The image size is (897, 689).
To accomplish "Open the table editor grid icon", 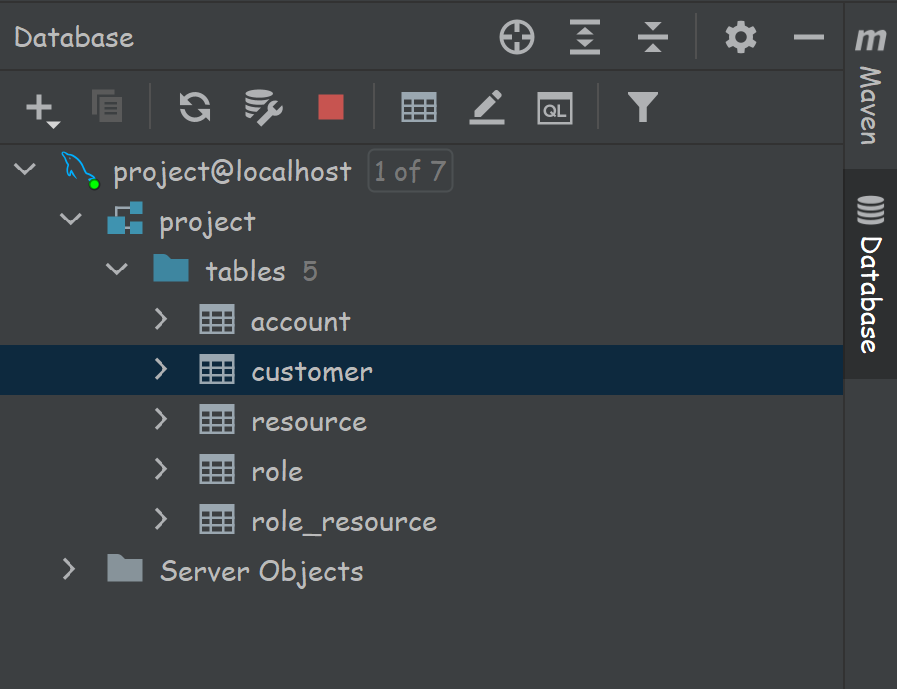I will (418, 107).
